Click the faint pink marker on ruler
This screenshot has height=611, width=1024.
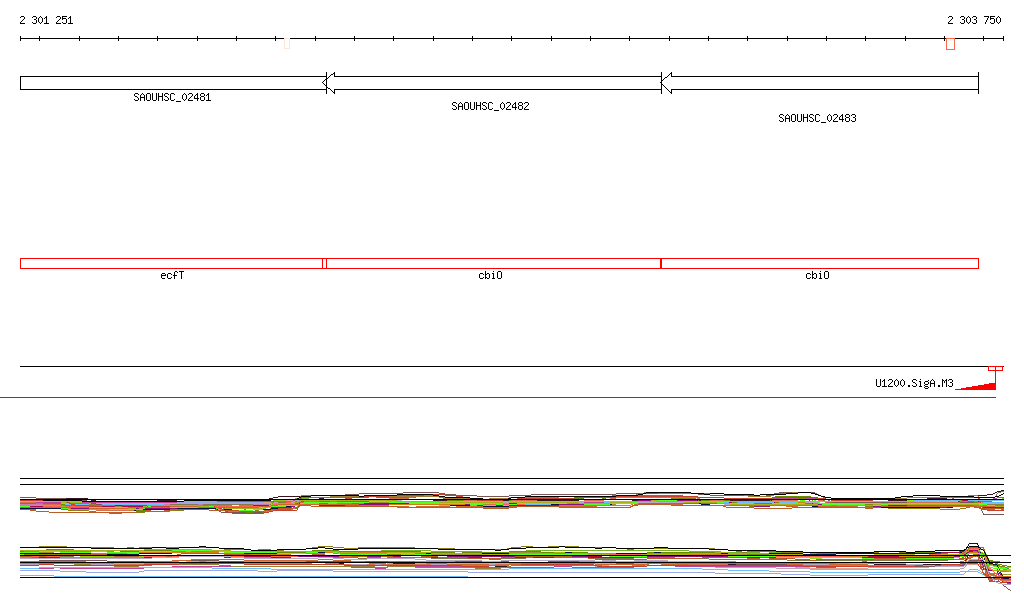click(287, 43)
